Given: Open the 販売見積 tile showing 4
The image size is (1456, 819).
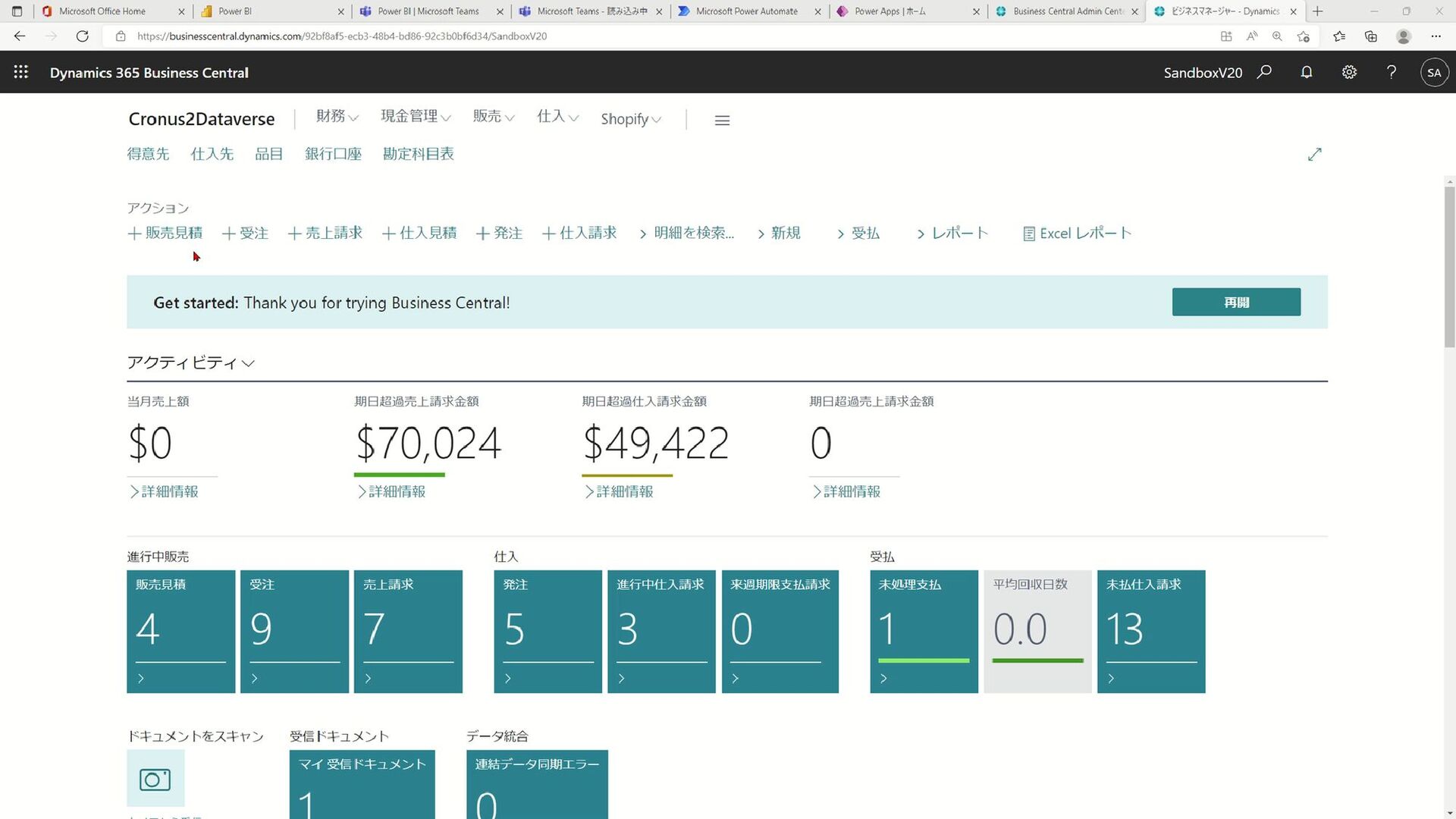Looking at the screenshot, I should point(180,632).
